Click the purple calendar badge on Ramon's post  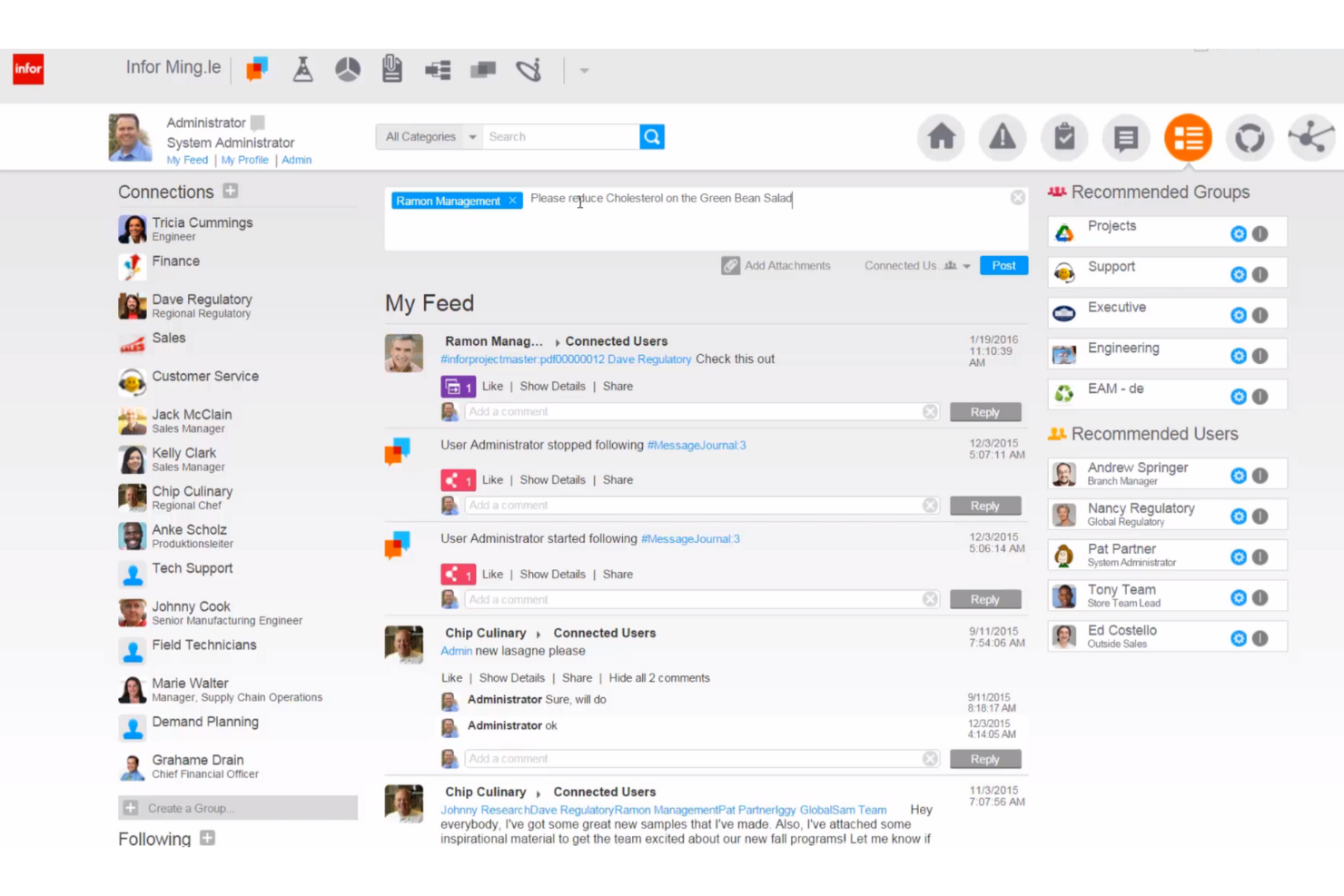pyautogui.click(x=458, y=387)
